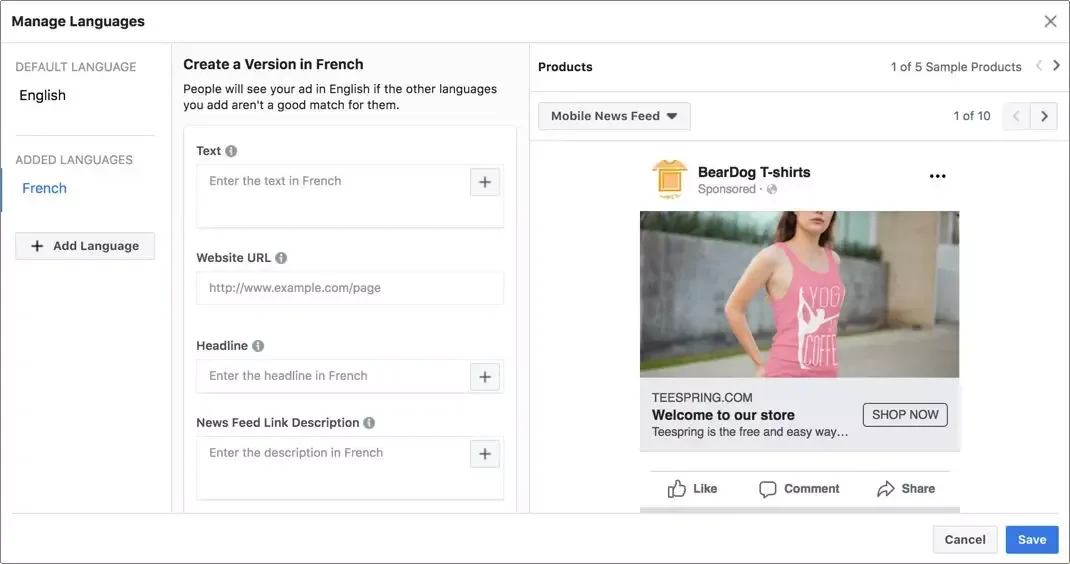Click the Add Language button
1070x564 pixels.
tap(85, 246)
